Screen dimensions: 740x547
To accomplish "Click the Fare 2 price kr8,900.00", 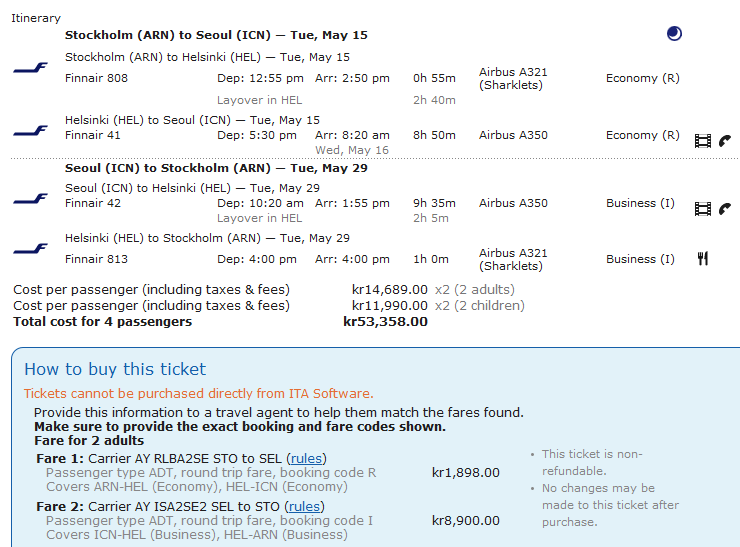I will coord(466,521).
